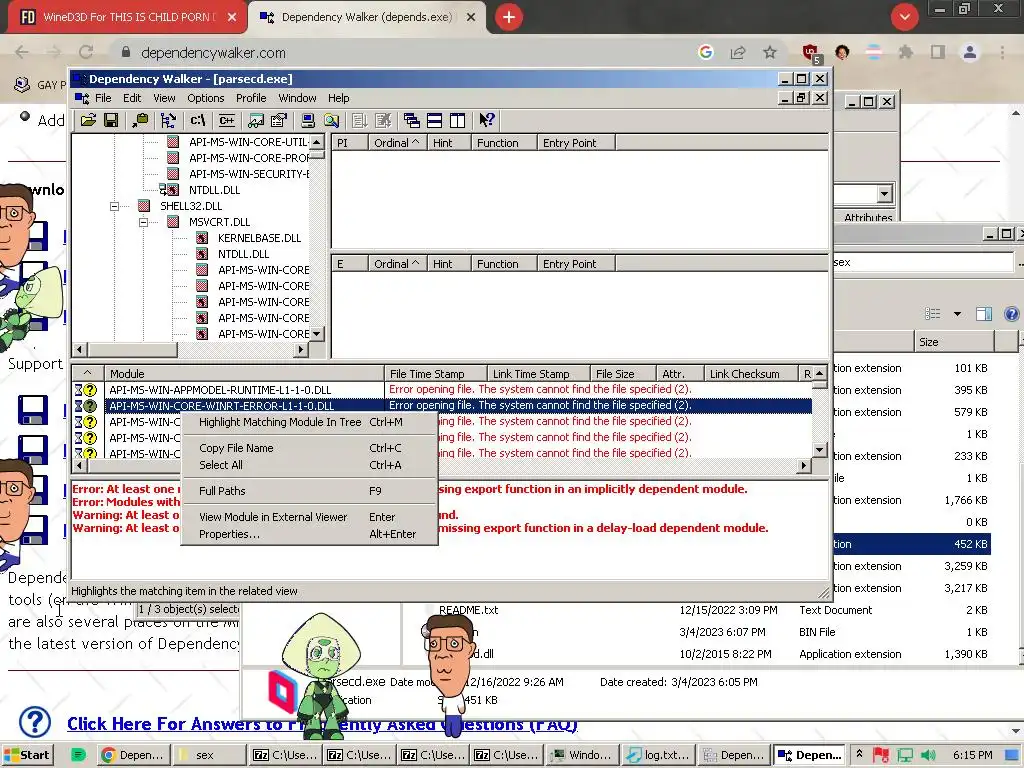Click the FAQ answers hyperlink
This screenshot has height=768, width=1024.
(322, 724)
